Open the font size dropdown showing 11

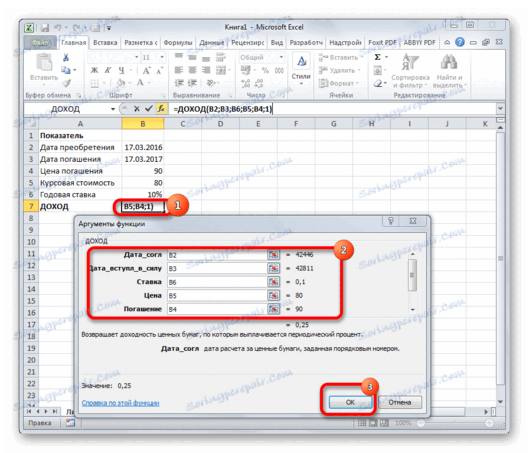(162, 57)
